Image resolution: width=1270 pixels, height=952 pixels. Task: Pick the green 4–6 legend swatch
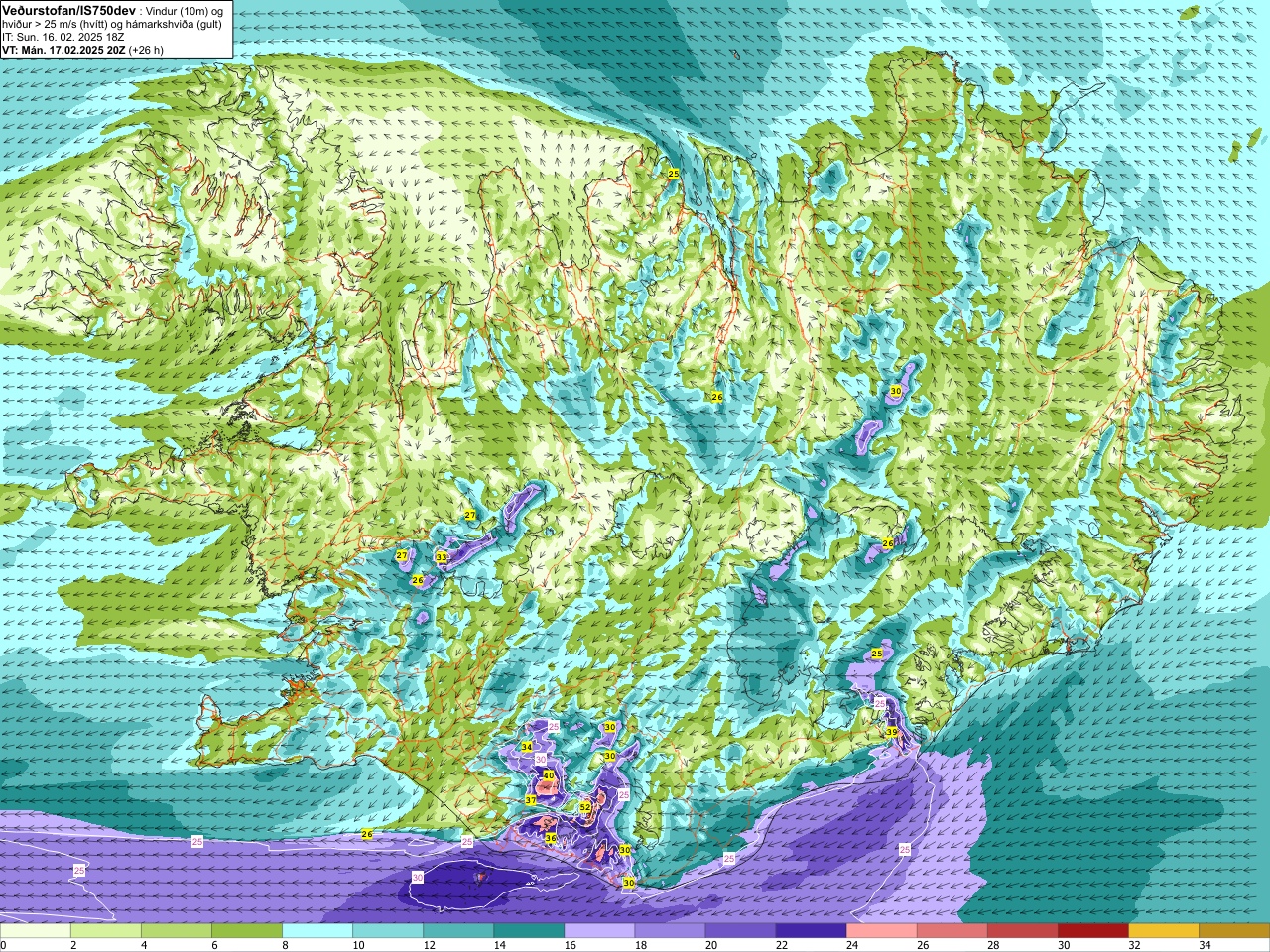tap(177, 931)
